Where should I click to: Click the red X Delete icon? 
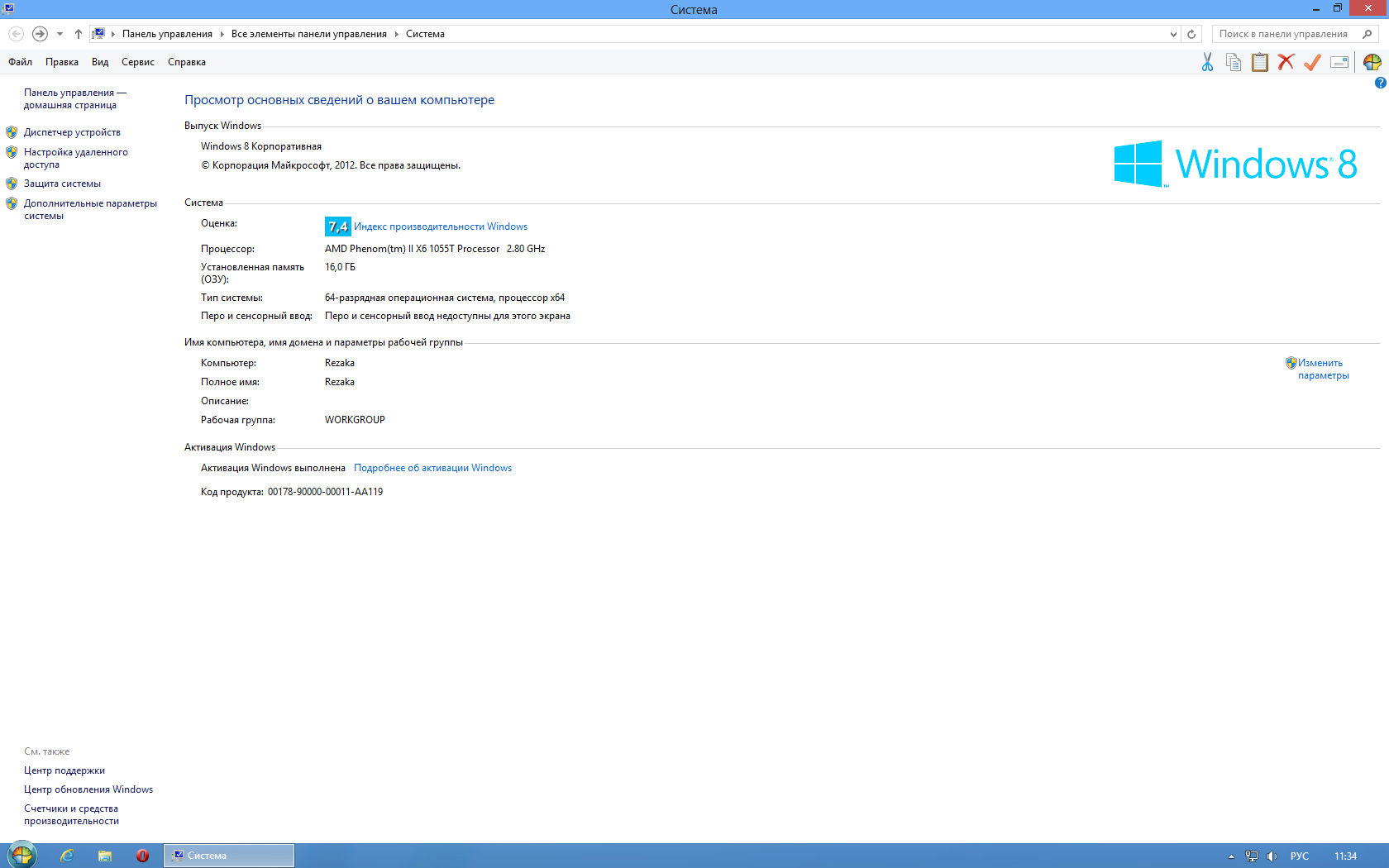tap(1286, 63)
